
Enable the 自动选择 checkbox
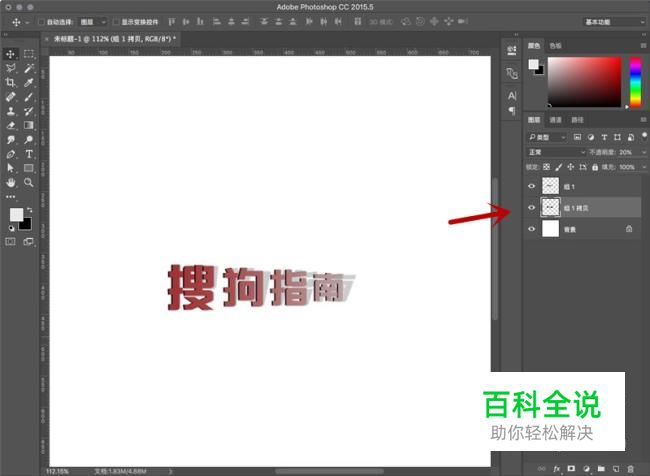(41, 22)
